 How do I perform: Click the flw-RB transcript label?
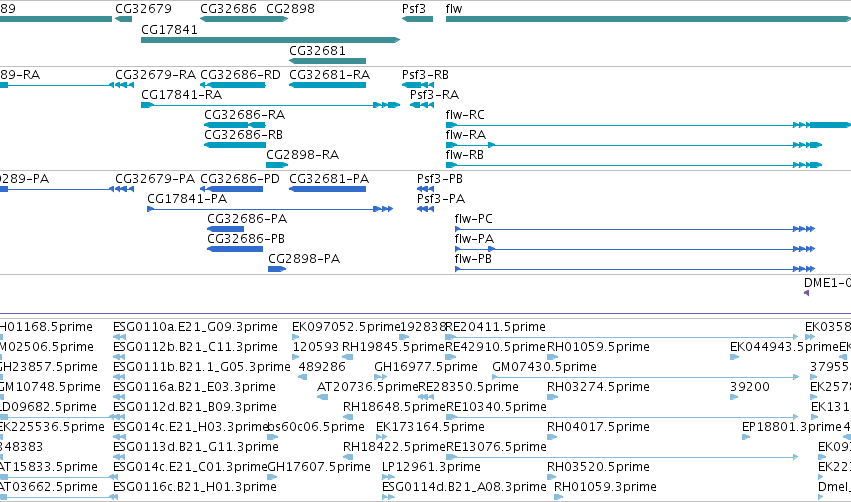465,155
